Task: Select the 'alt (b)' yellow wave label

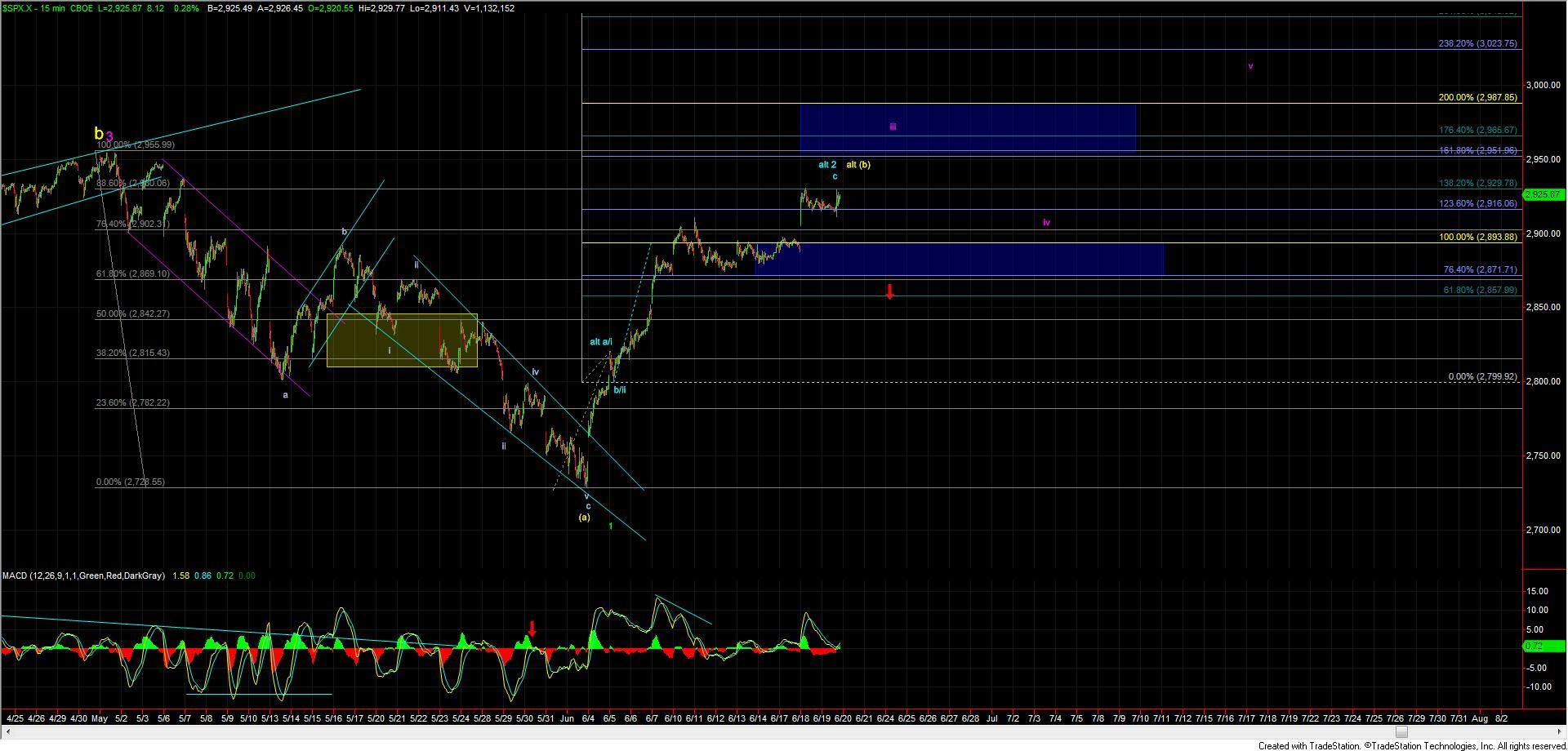Action: tap(858, 165)
